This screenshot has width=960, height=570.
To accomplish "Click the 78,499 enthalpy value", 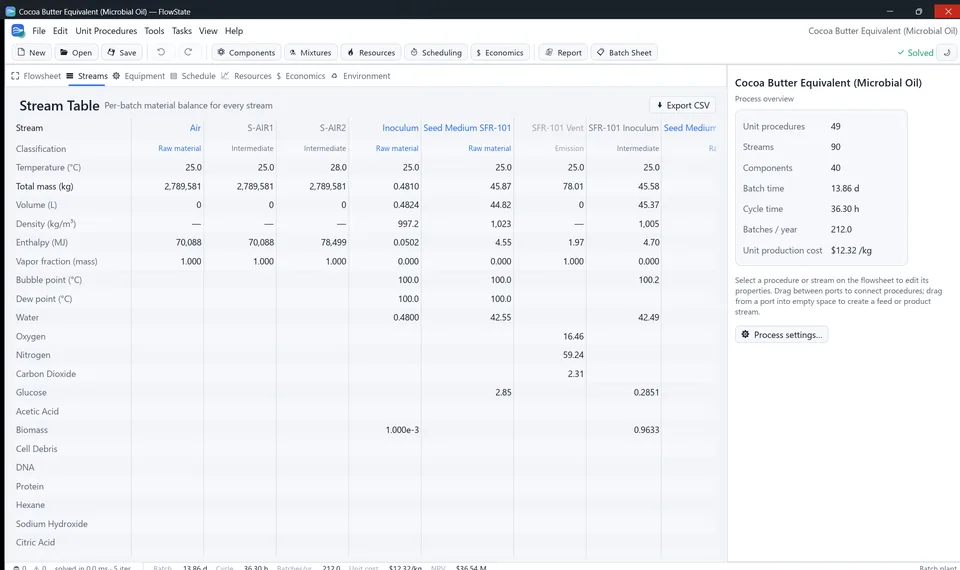I will (x=334, y=242).
